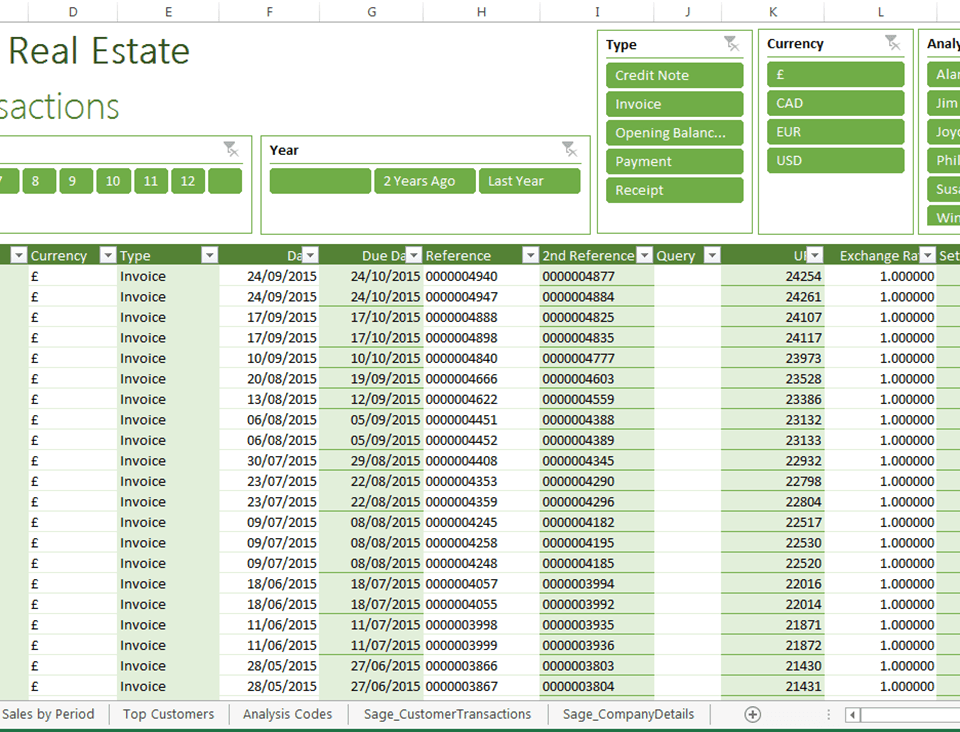Select column H header

(x=481, y=12)
